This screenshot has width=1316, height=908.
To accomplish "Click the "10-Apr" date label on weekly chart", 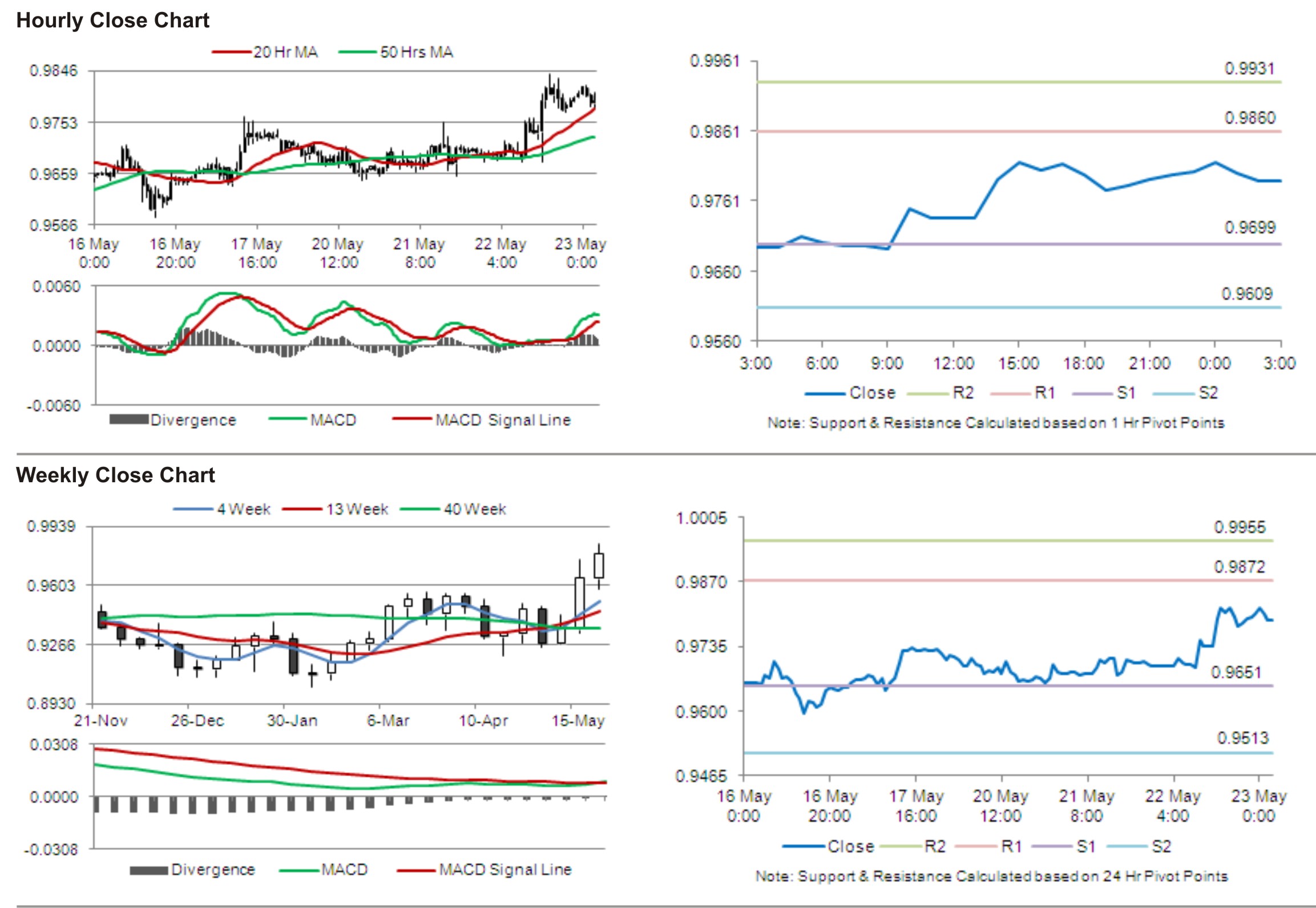I will [x=484, y=721].
